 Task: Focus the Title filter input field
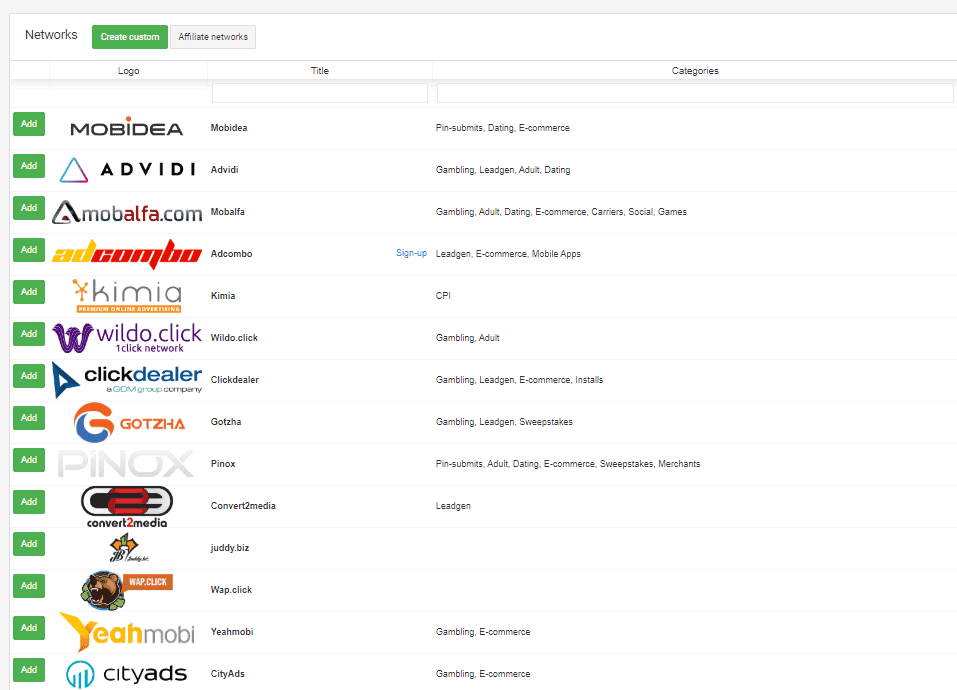point(320,93)
